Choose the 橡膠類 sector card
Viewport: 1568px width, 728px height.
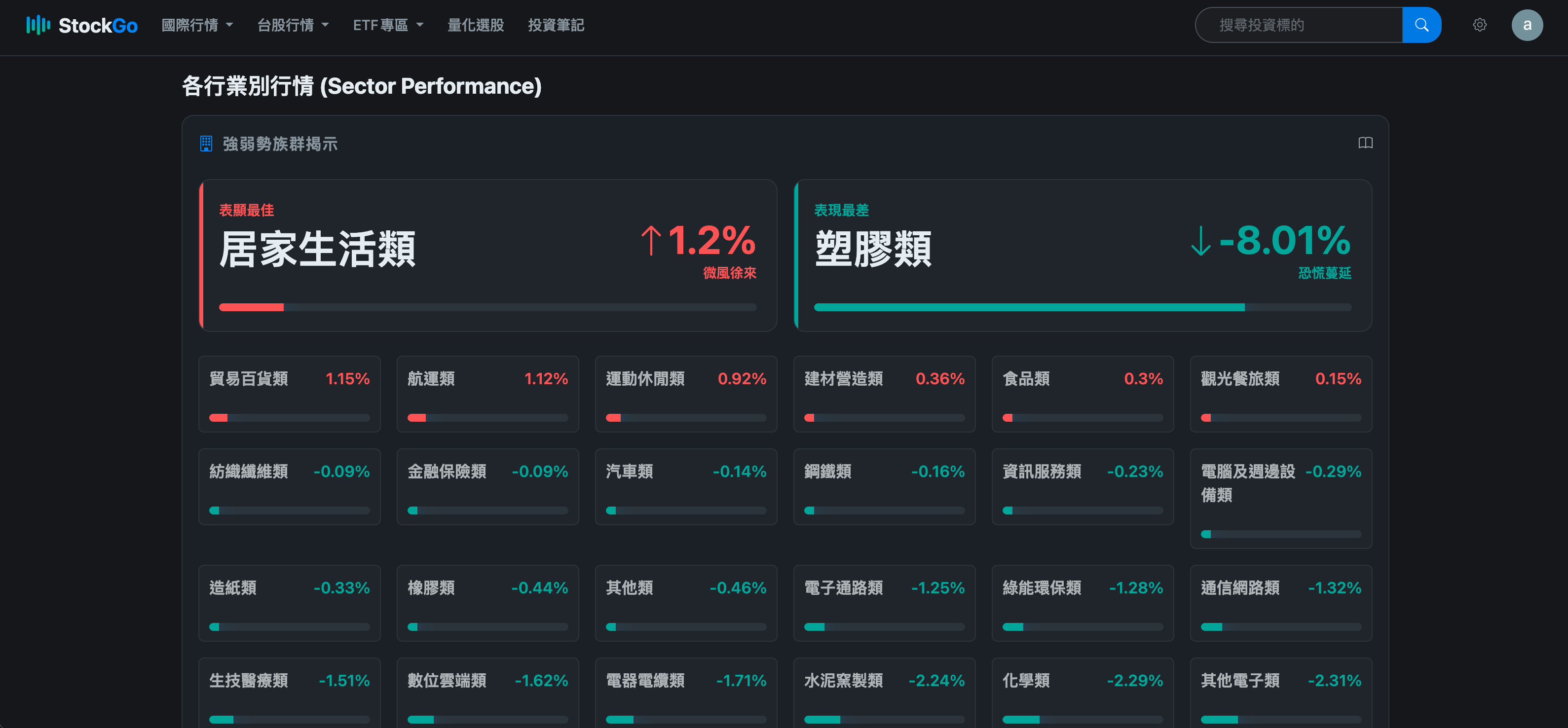point(487,603)
